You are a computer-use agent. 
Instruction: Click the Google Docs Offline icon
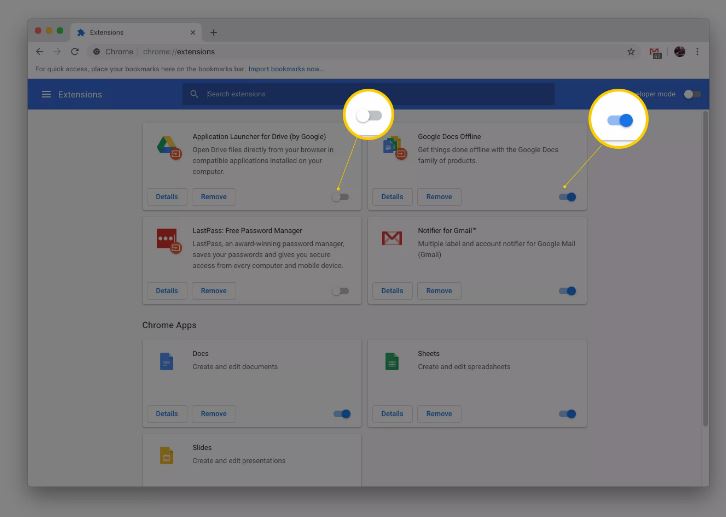[394, 148]
